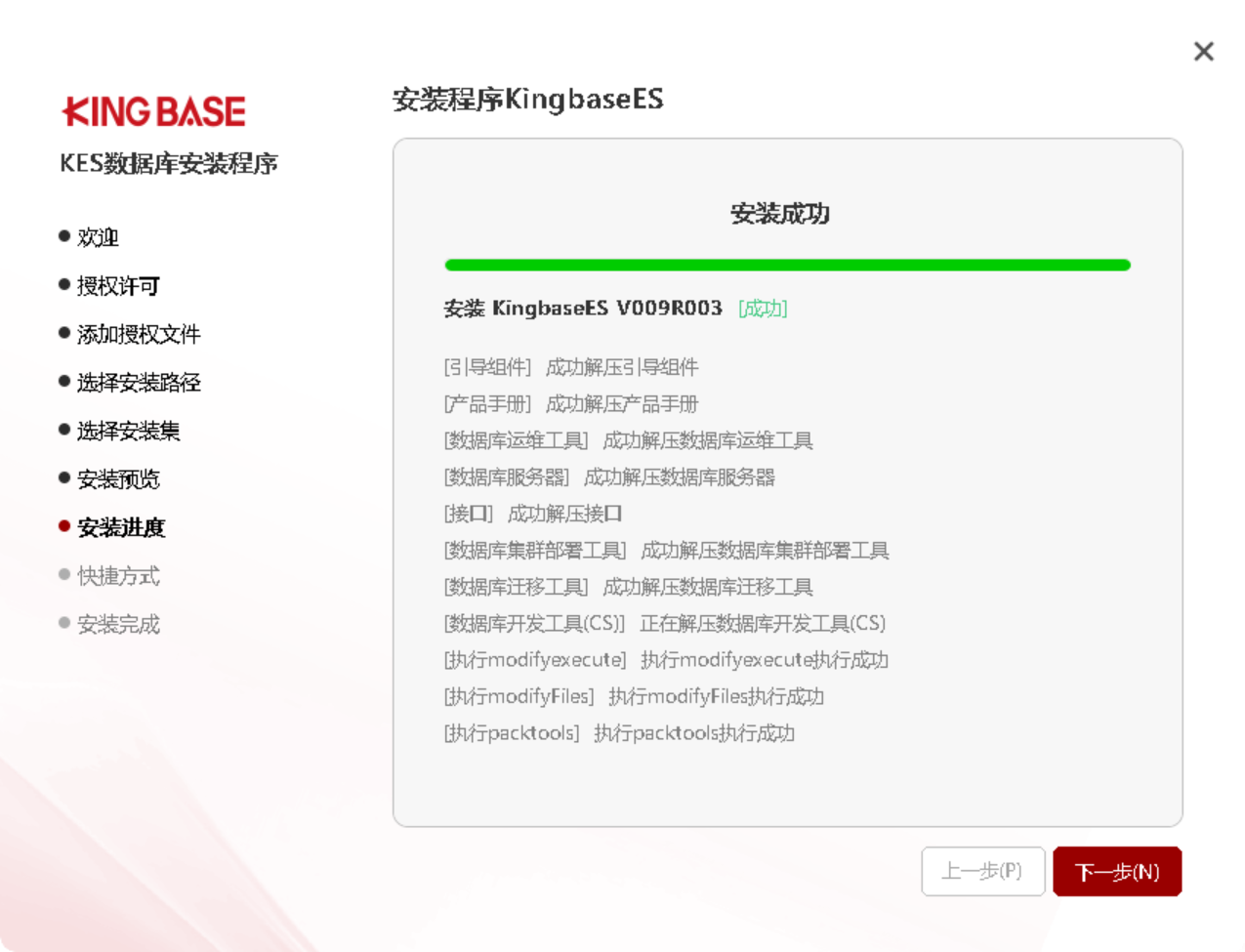Click the 成功解压接口 log line
Image resolution: width=1245 pixels, height=952 pixels.
(x=564, y=514)
